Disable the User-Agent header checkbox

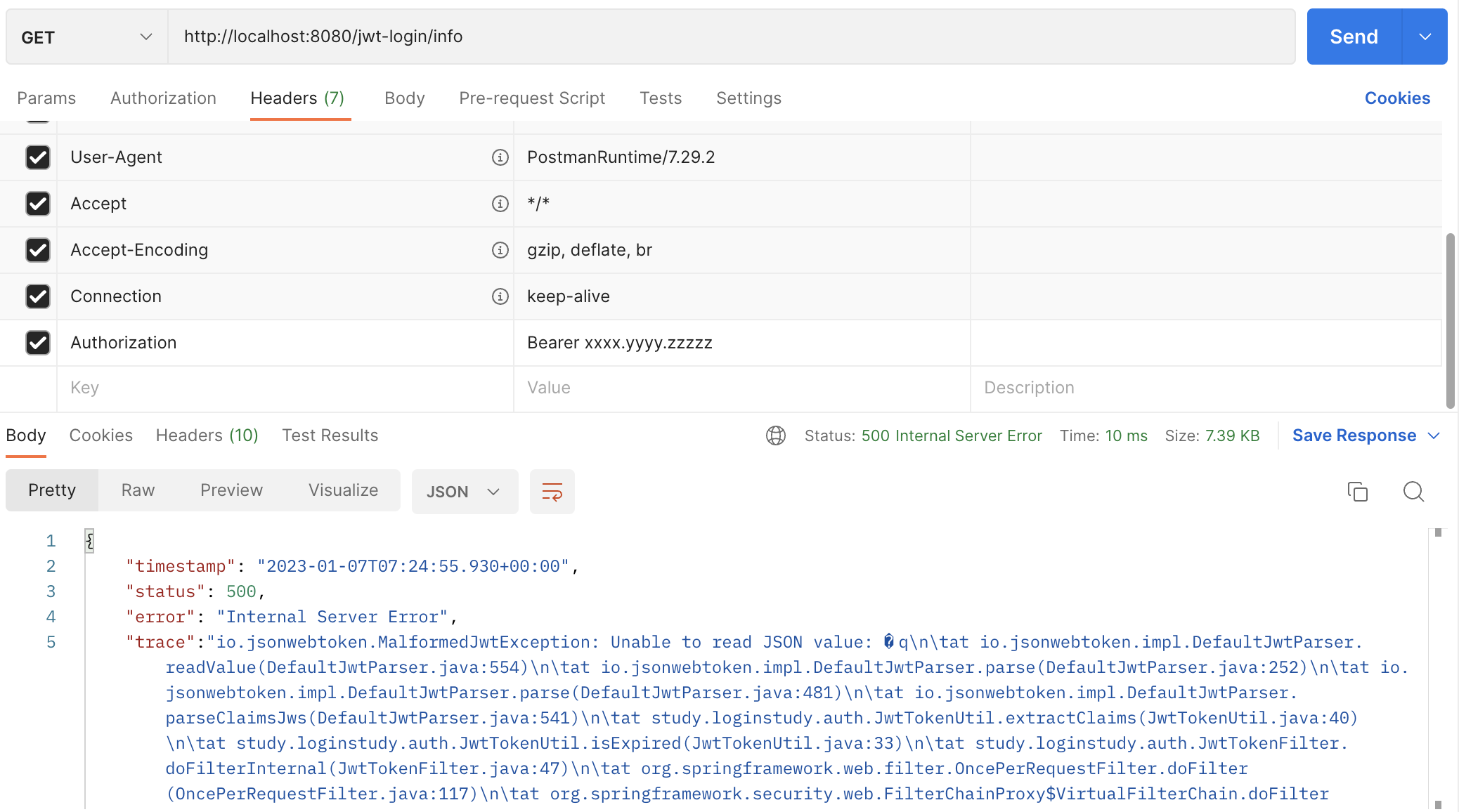point(38,157)
